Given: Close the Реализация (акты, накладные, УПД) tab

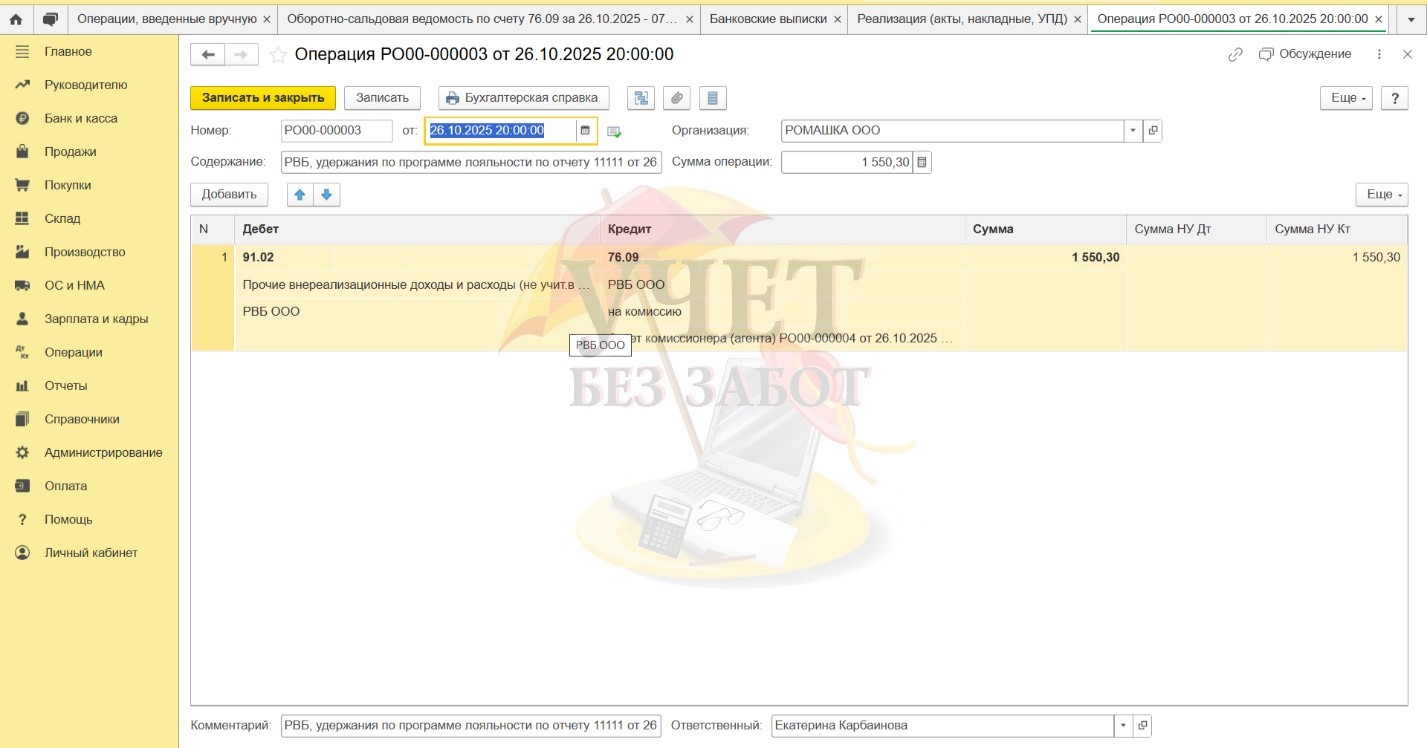Looking at the screenshot, I should point(1076,19).
